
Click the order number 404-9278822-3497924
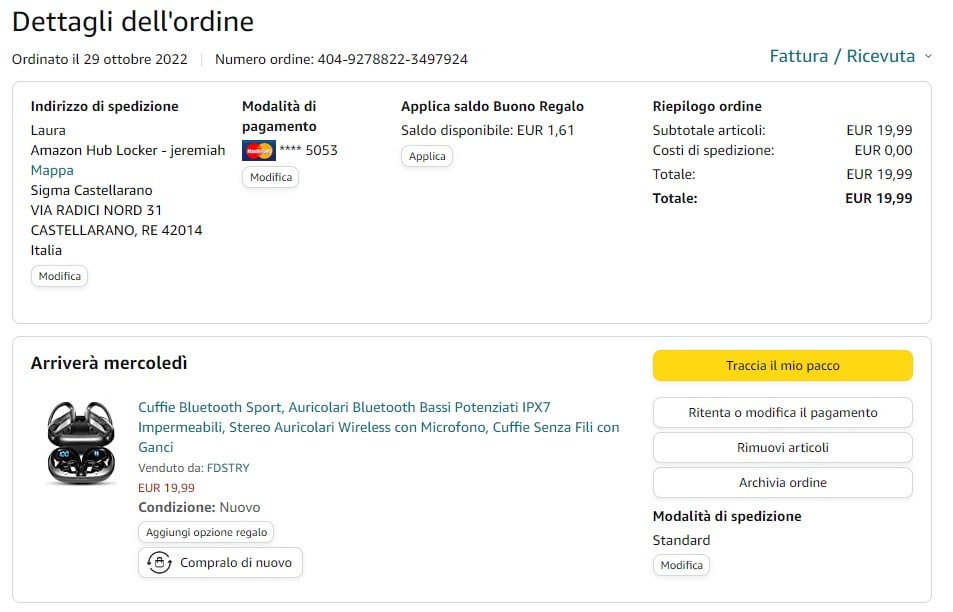pos(392,59)
